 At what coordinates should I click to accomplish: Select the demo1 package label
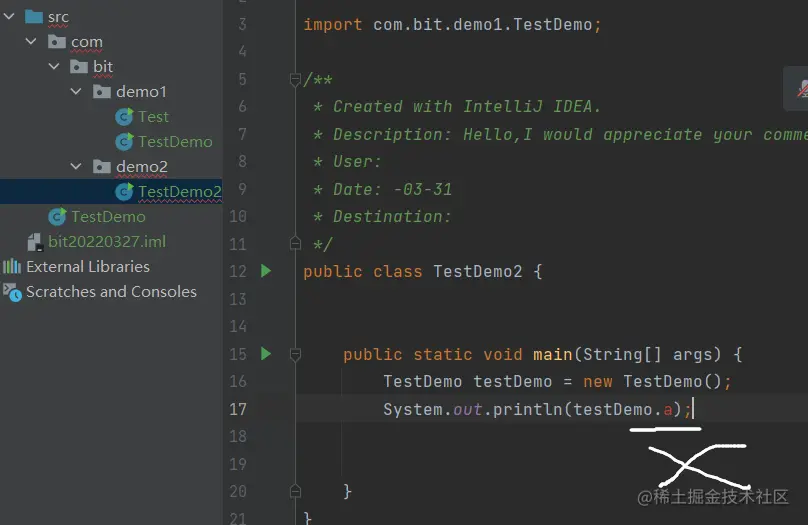142,92
